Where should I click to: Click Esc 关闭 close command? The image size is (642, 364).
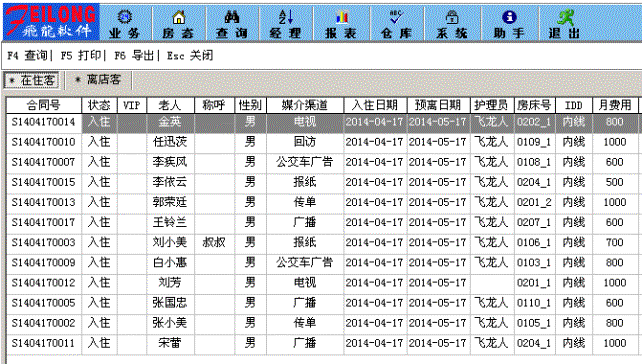coord(190,55)
